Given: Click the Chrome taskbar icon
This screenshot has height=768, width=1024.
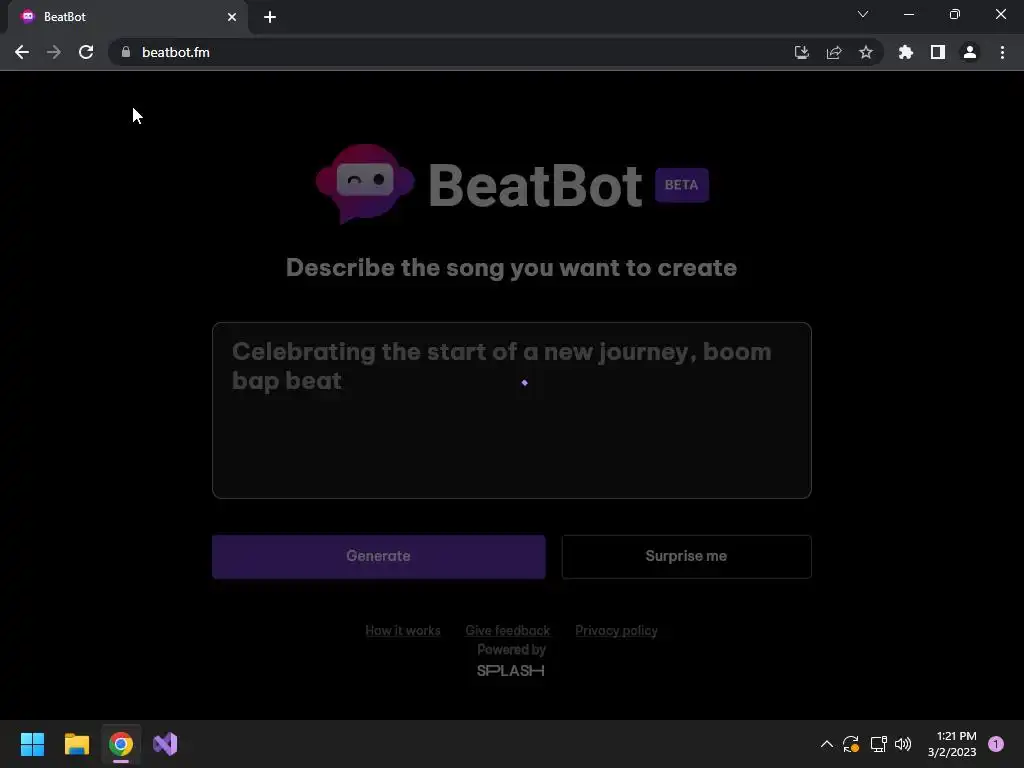Looking at the screenshot, I should [121, 744].
